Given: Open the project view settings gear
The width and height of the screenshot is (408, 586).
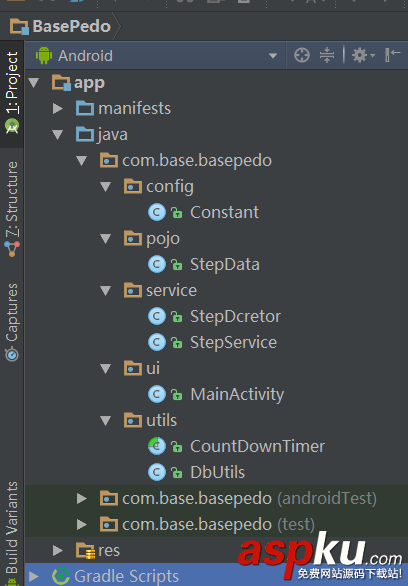Looking at the screenshot, I should [363, 55].
